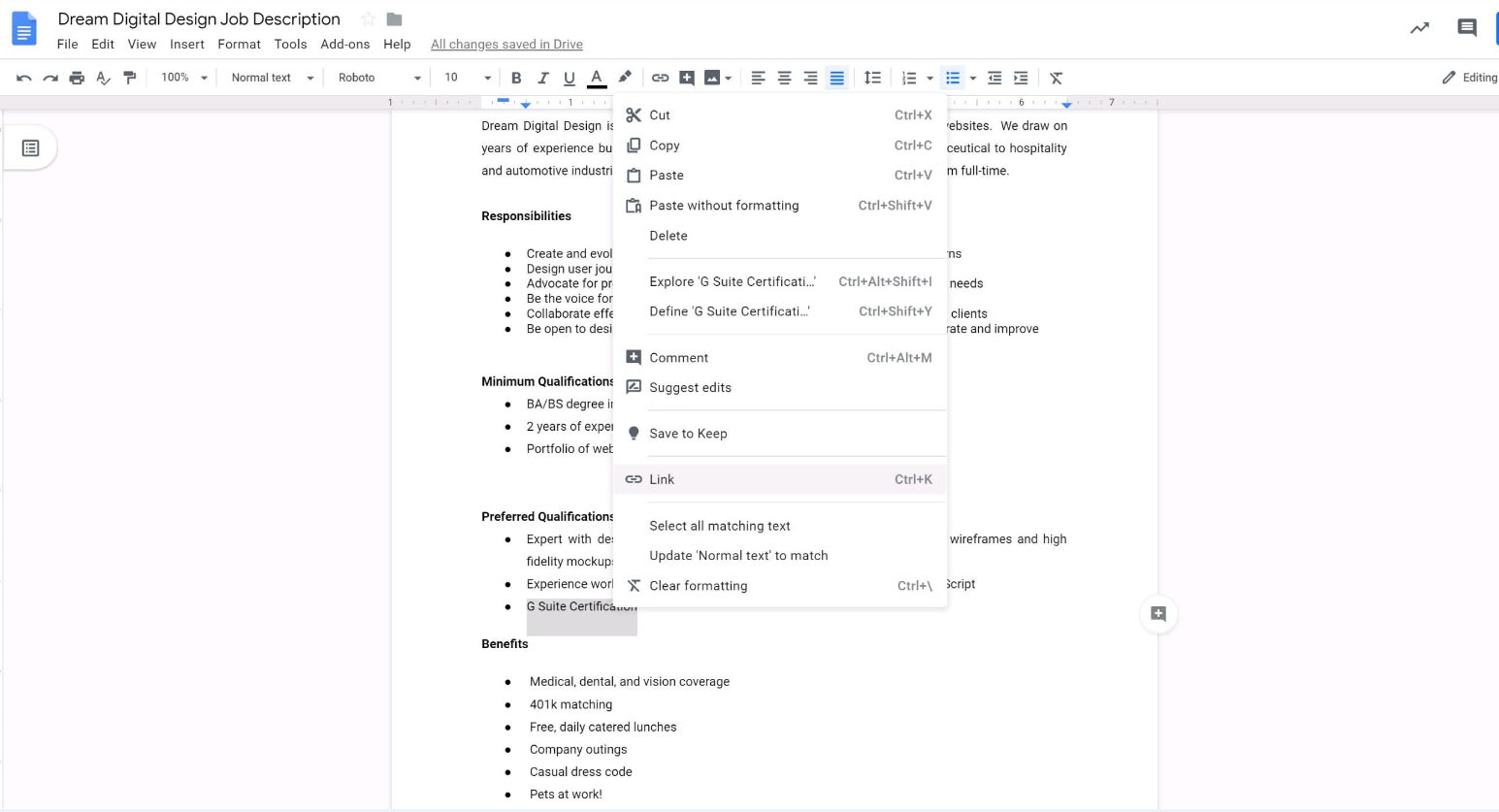This screenshot has height=812, width=1499.
Task: Choose Select all matching text
Action: pyautogui.click(x=780, y=526)
